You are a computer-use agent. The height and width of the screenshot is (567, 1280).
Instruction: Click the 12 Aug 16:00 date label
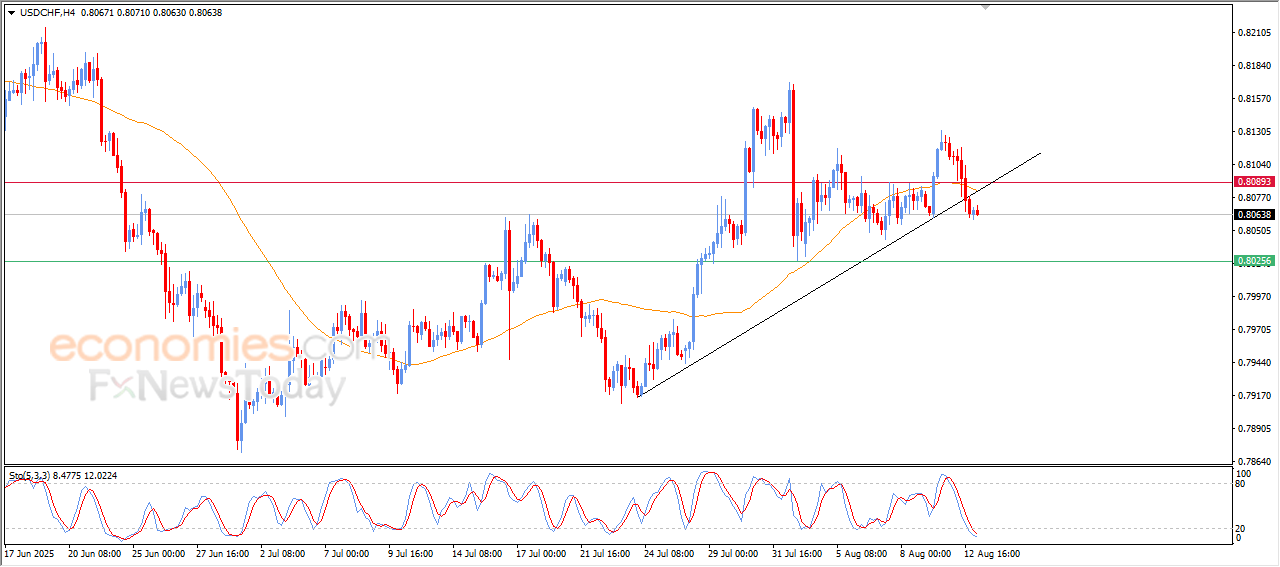993,552
